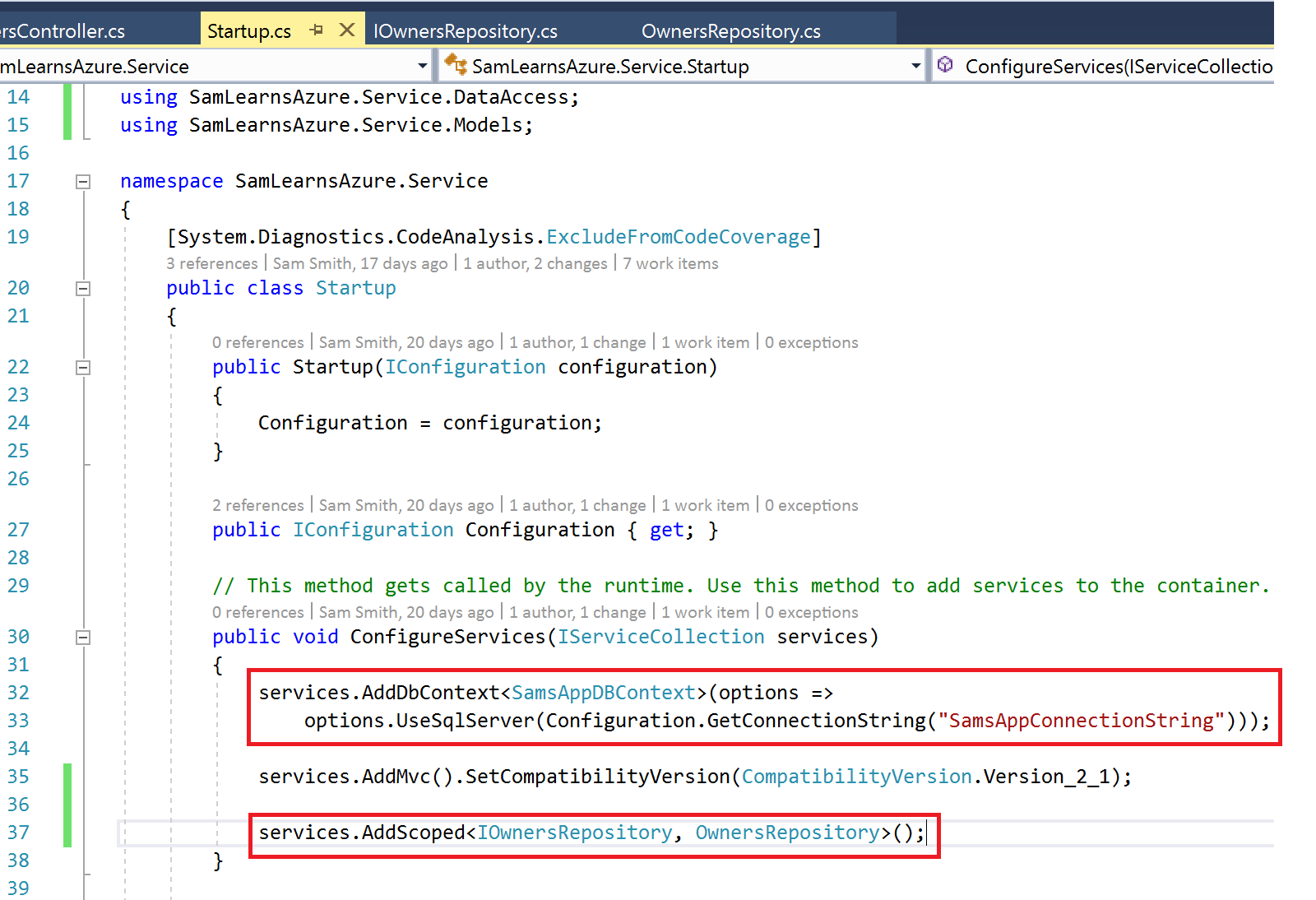Pin the Startup.cs tab
This screenshot has width=1316, height=900.
pyautogui.click(x=317, y=30)
